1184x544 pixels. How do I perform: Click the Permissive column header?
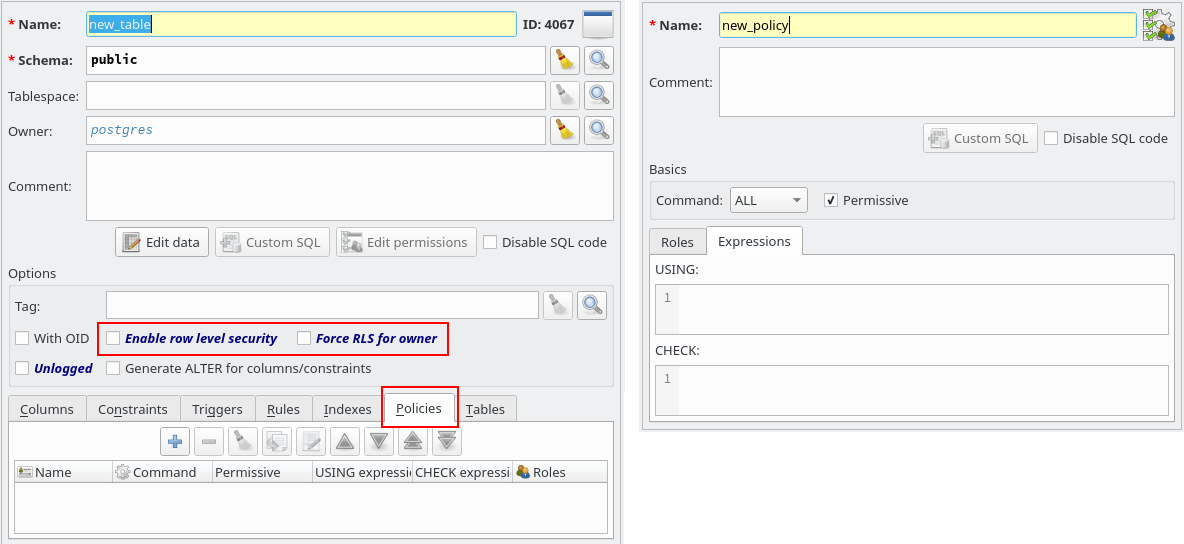coord(262,472)
